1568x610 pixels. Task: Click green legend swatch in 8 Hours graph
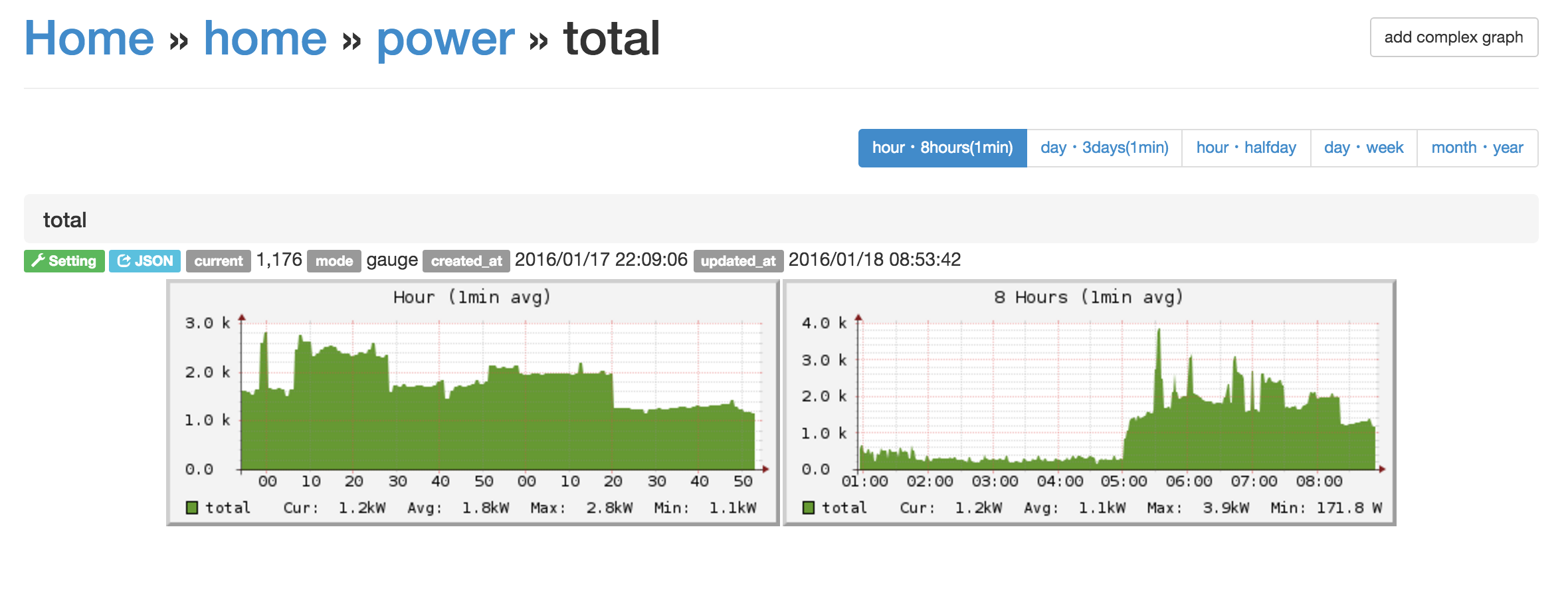(809, 508)
